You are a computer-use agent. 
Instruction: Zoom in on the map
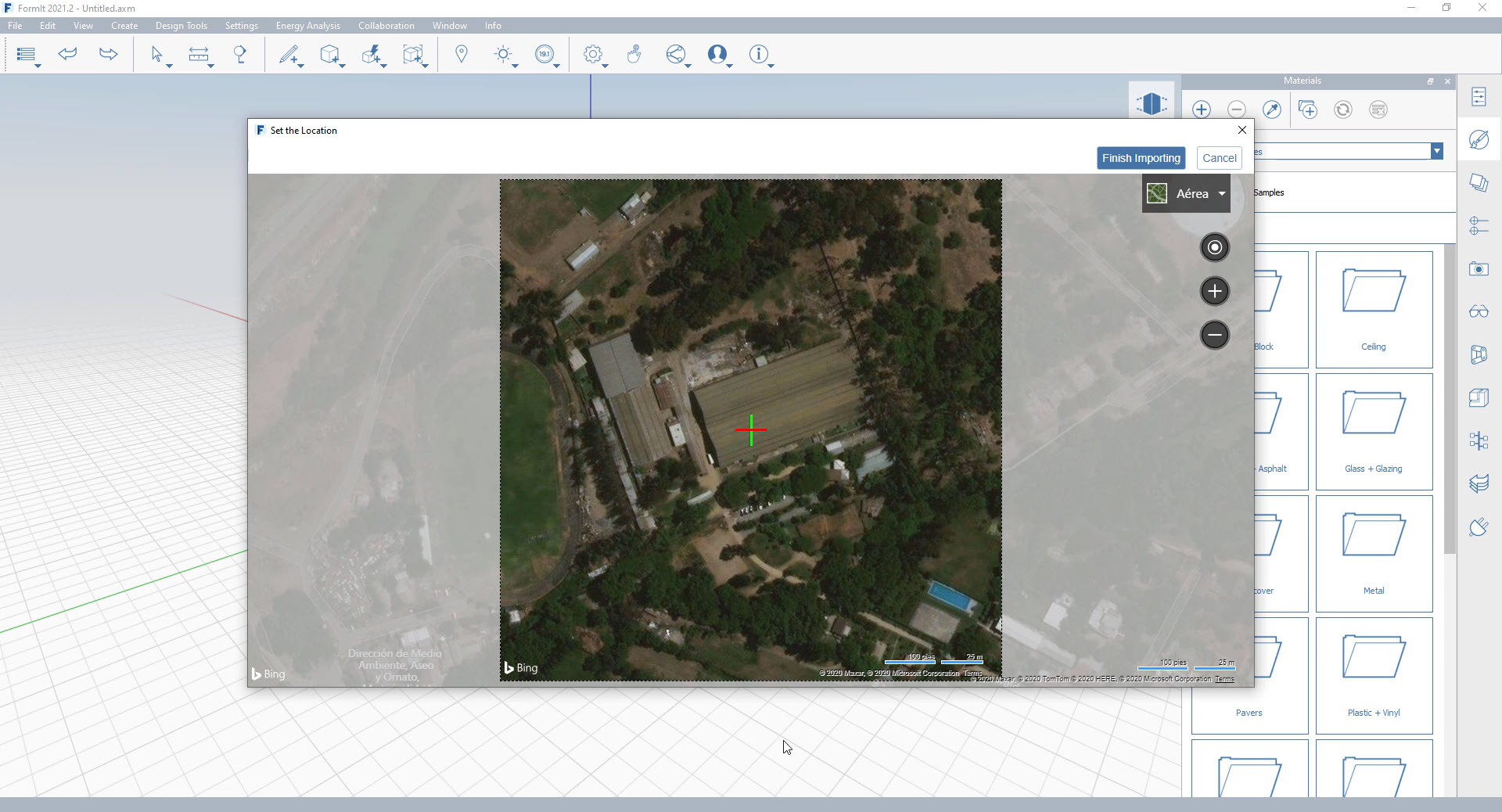click(x=1214, y=292)
